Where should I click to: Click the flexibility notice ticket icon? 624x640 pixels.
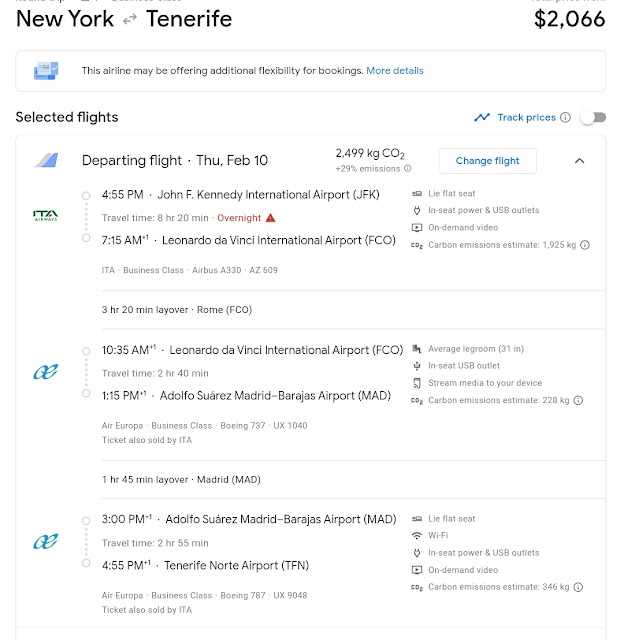pyautogui.click(x=46, y=71)
